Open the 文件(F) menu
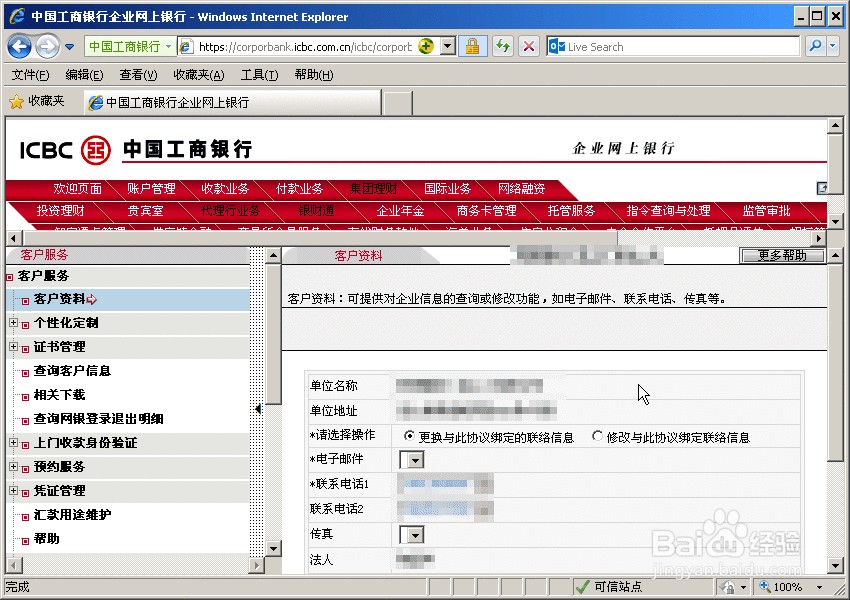 (30, 75)
